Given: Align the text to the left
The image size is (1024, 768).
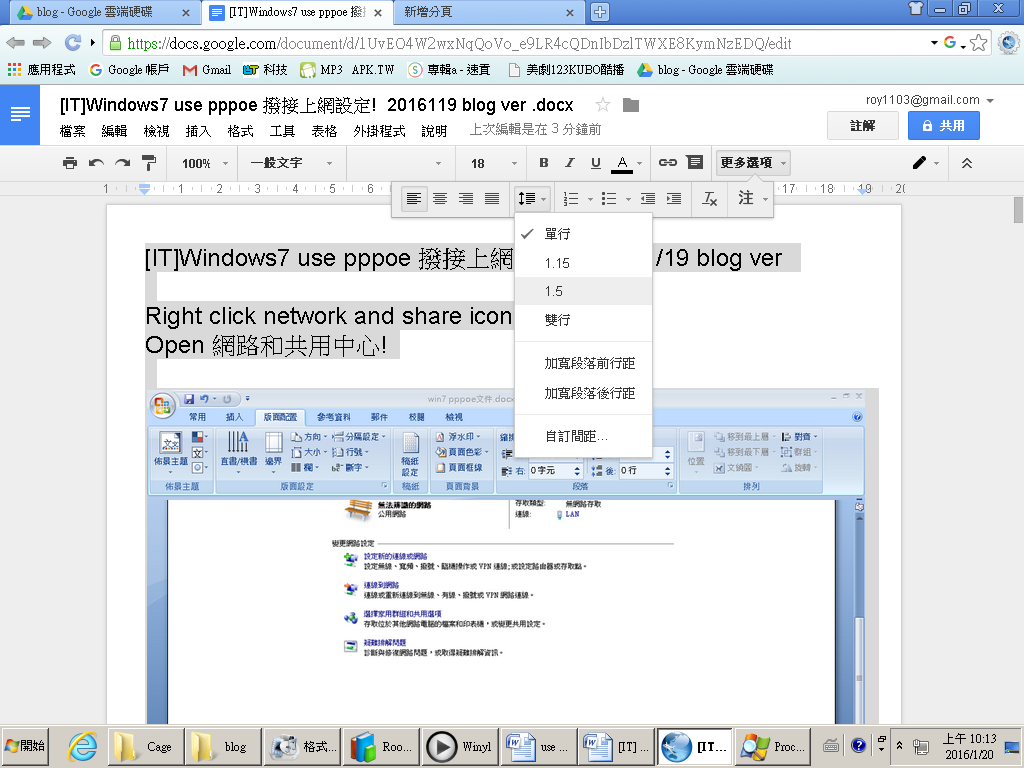Looking at the screenshot, I should click(413, 199).
